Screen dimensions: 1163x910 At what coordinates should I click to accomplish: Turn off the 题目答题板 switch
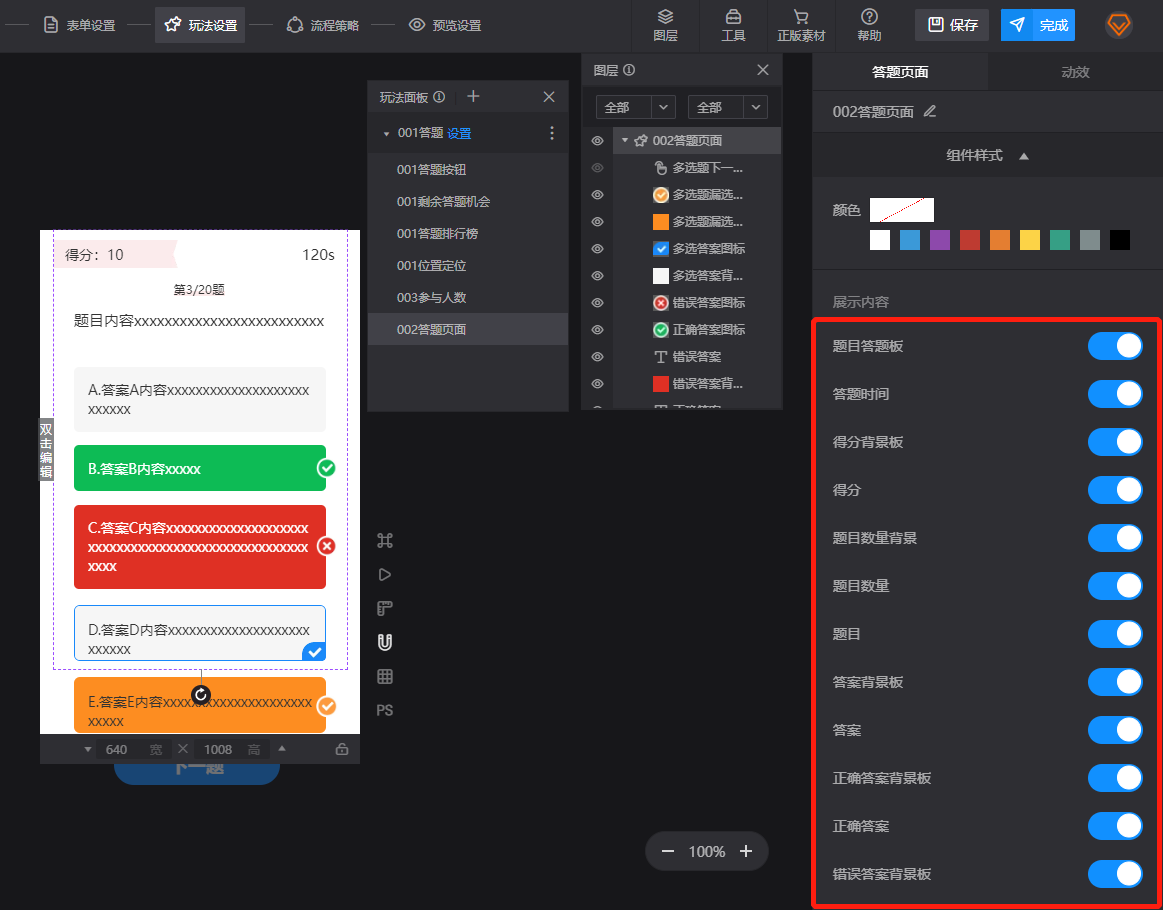pyautogui.click(x=1115, y=346)
